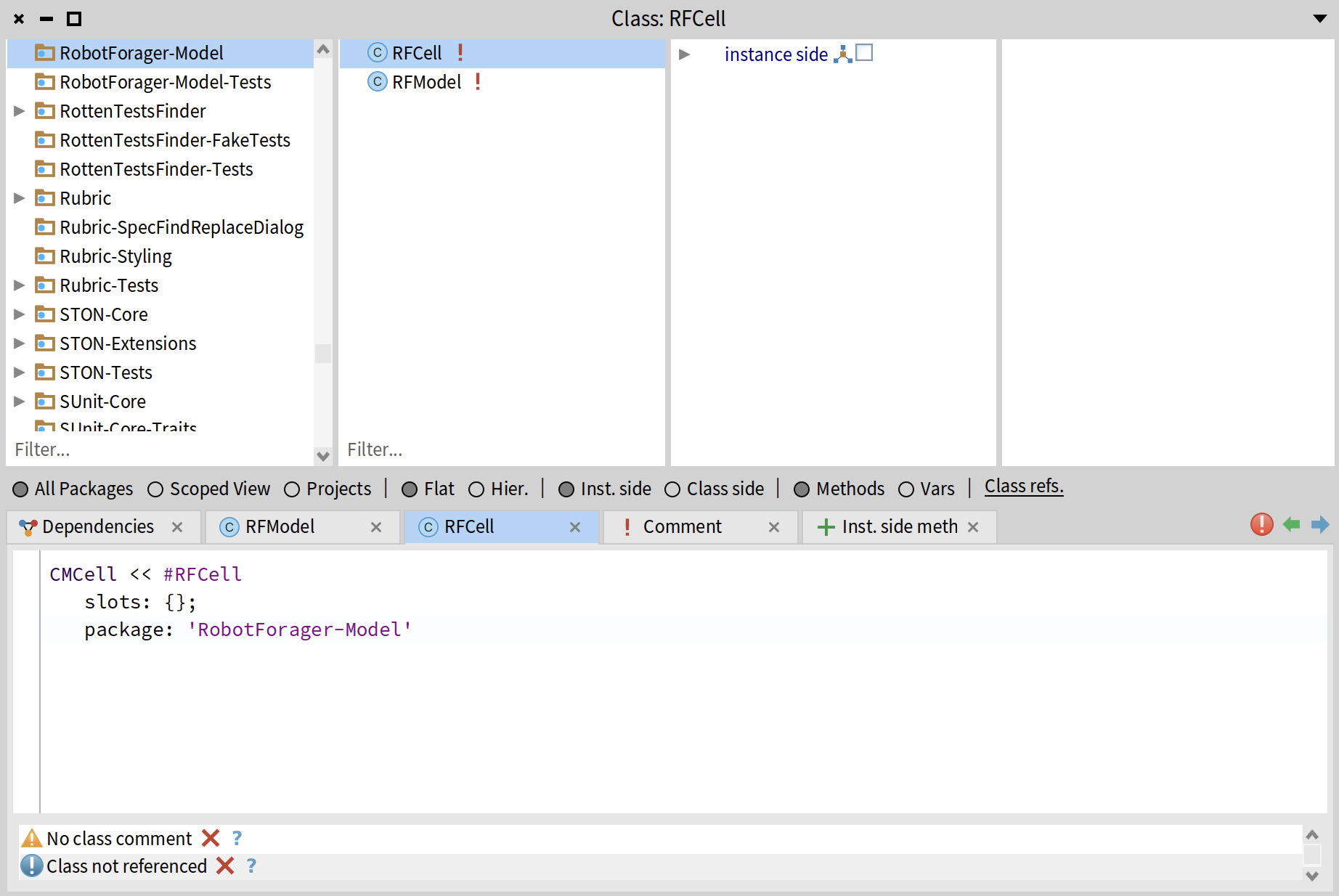Open window menu dropdown arrow in title bar
Image resolution: width=1339 pixels, height=896 pixels.
tap(1319, 19)
